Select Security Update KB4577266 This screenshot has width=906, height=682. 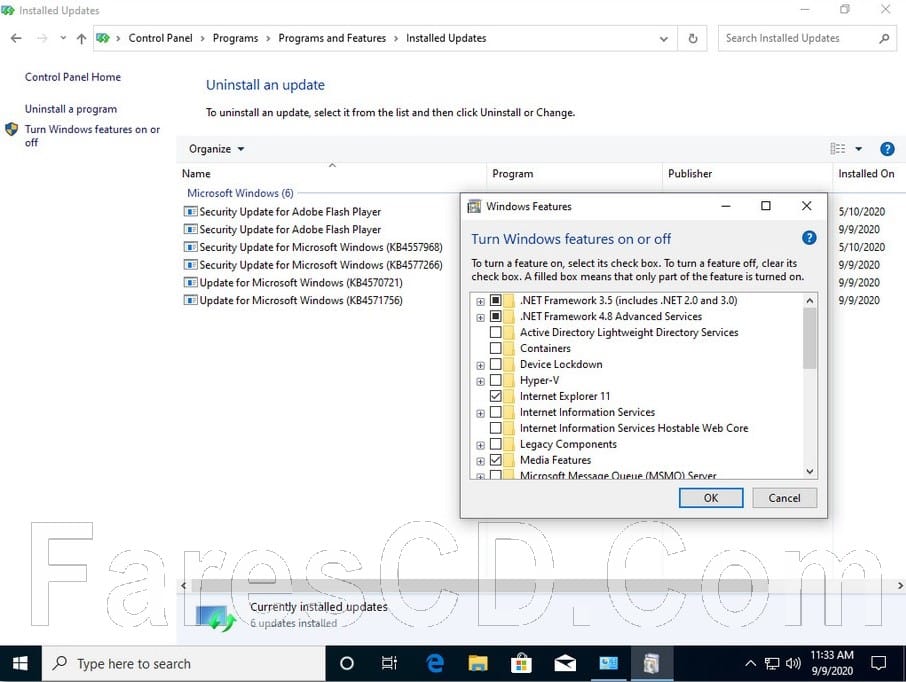coord(321,265)
